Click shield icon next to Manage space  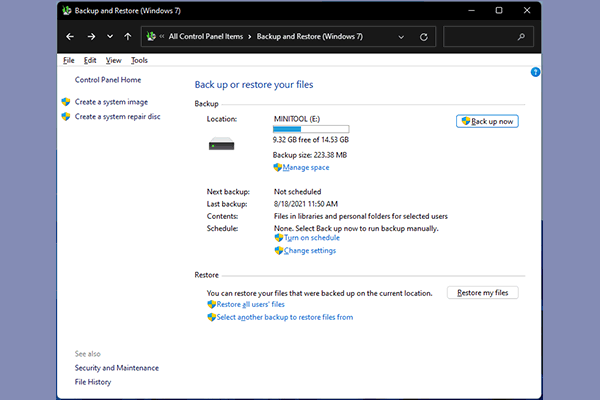click(277, 167)
